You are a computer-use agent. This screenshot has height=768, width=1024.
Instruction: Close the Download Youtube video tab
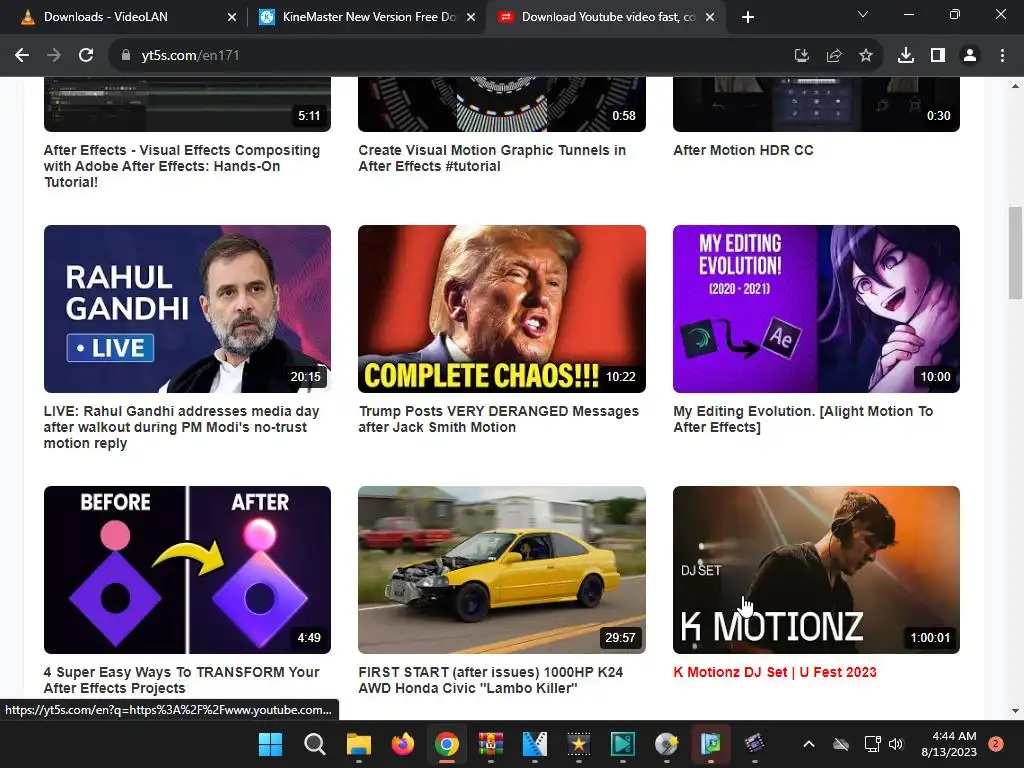tap(710, 17)
